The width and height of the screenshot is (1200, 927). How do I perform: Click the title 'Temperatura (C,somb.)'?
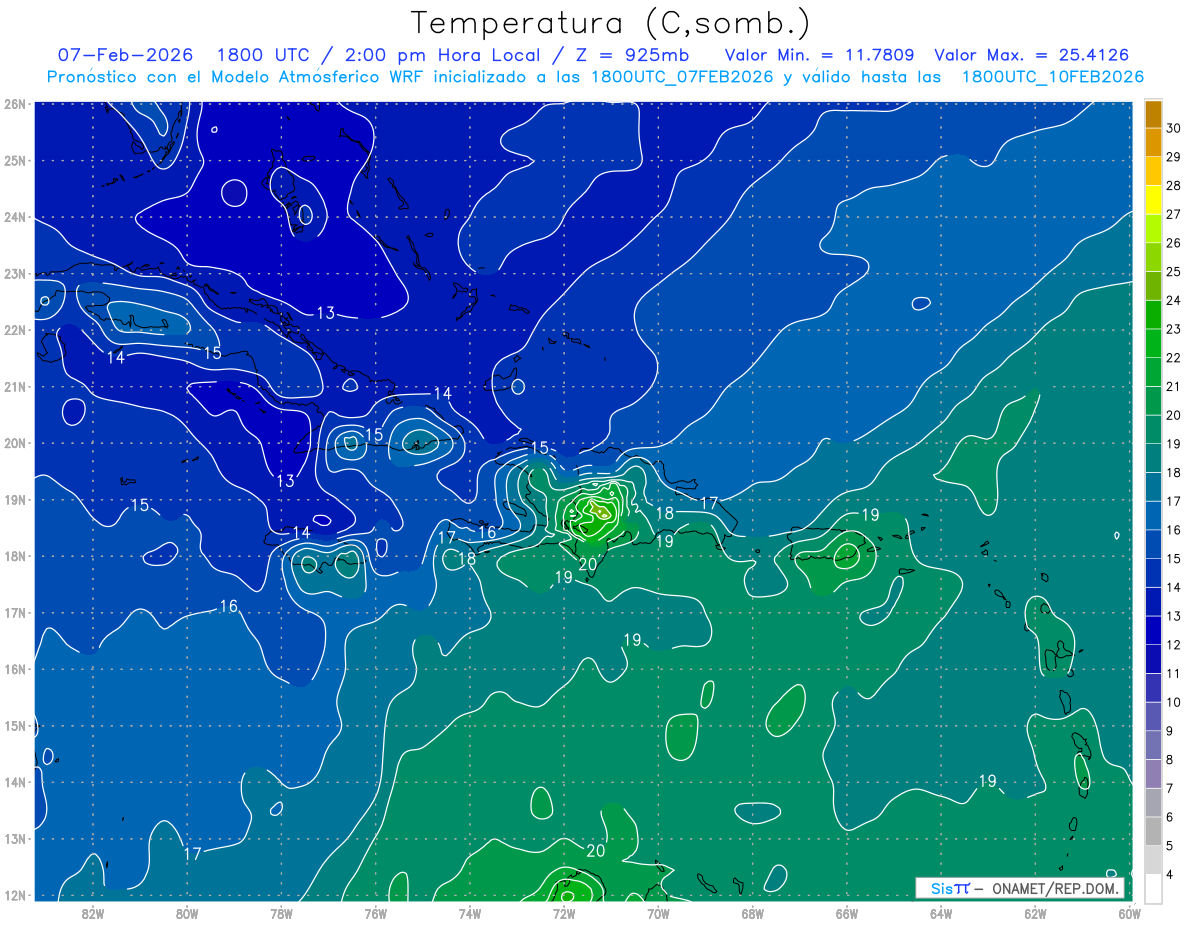click(x=612, y=23)
